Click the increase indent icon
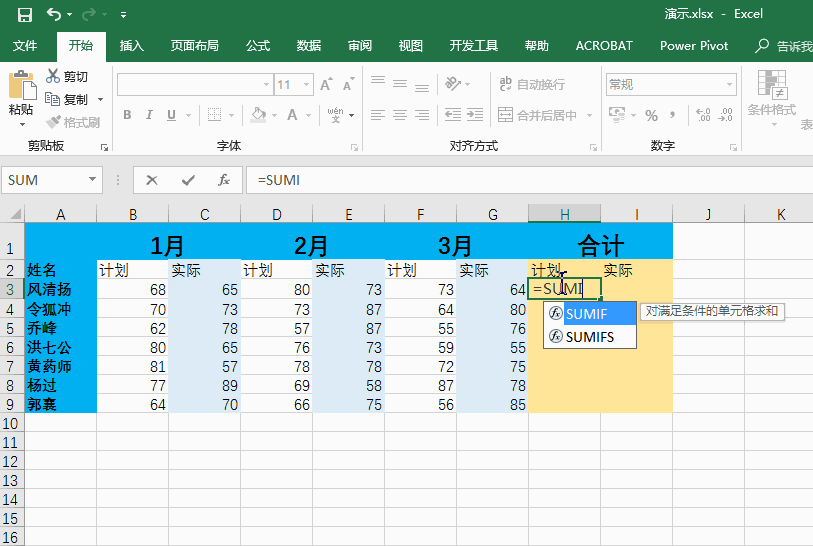Image resolution: width=813 pixels, height=546 pixels. pyautogui.click(x=475, y=115)
